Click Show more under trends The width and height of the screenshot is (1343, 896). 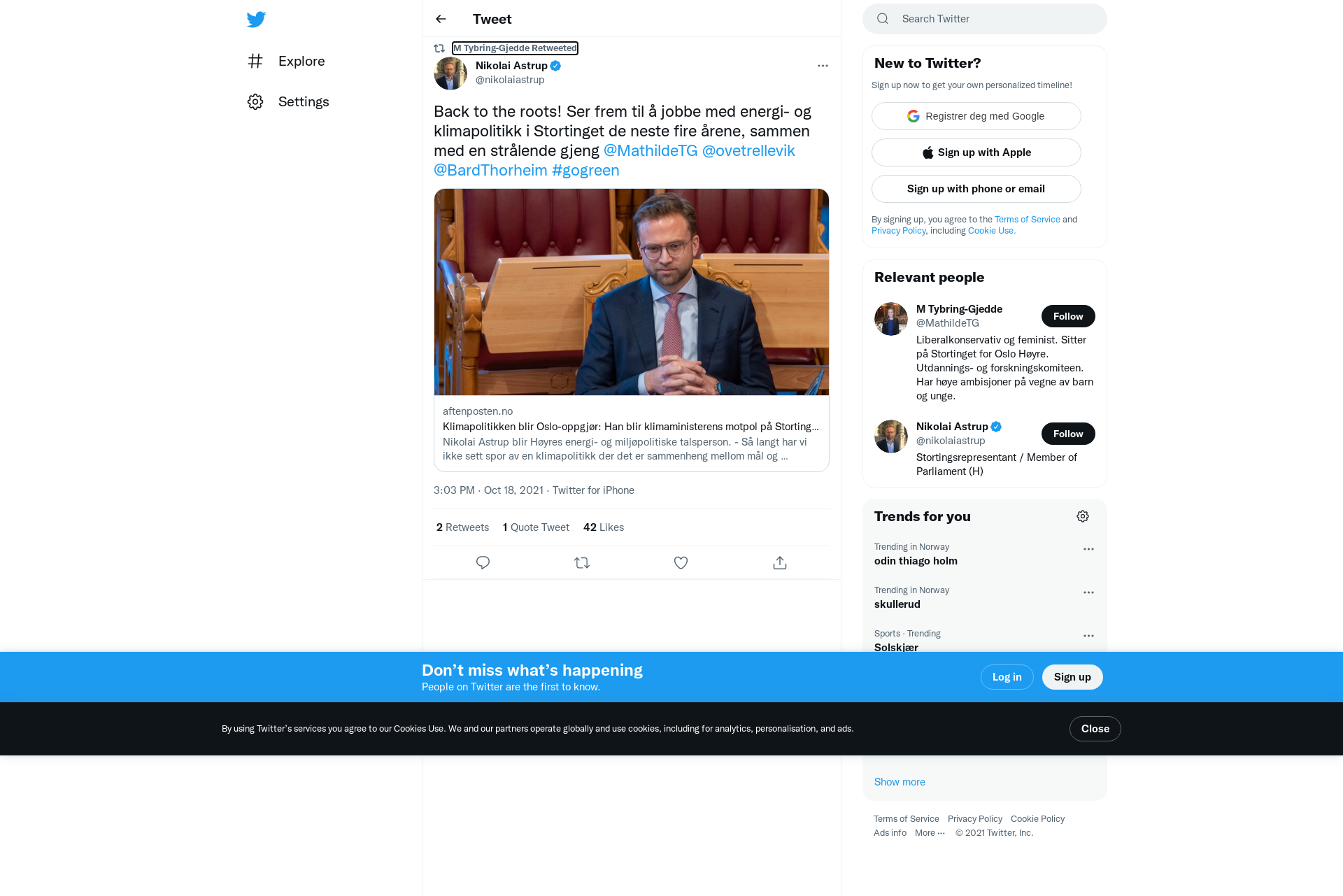click(900, 782)
